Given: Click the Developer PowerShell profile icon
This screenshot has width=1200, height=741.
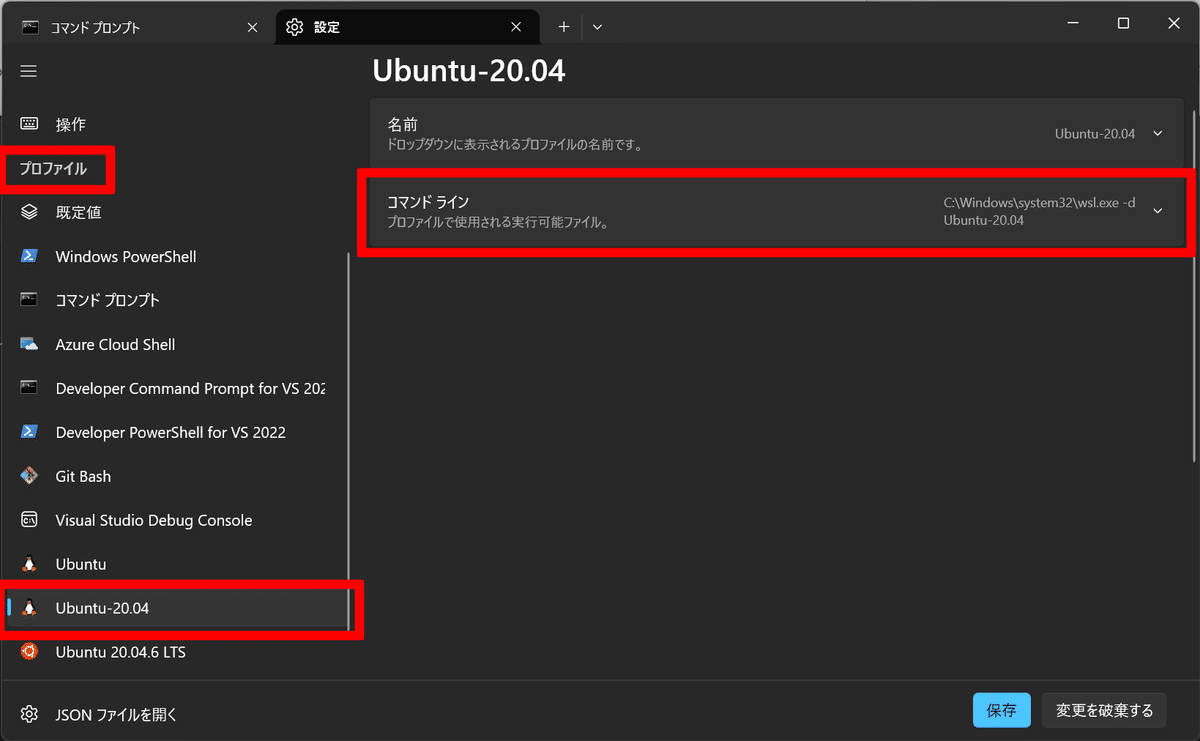Looking at the screenshot, I should pos(29,432).
